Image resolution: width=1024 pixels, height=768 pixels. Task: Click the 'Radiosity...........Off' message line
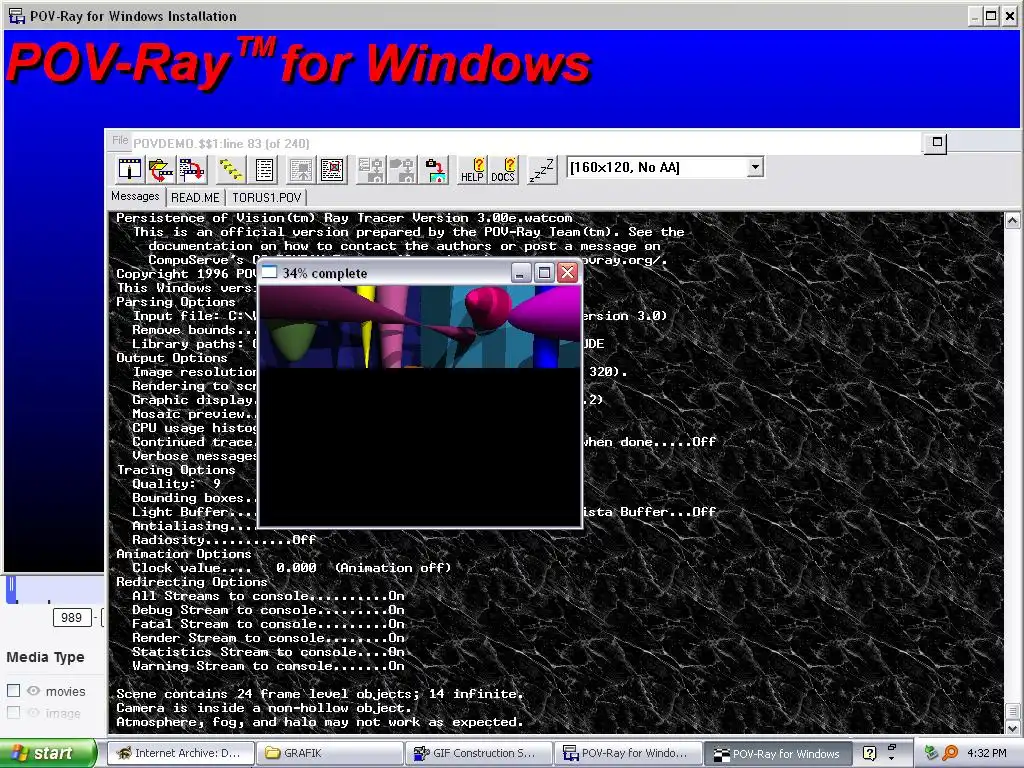(x=224, y=539)
